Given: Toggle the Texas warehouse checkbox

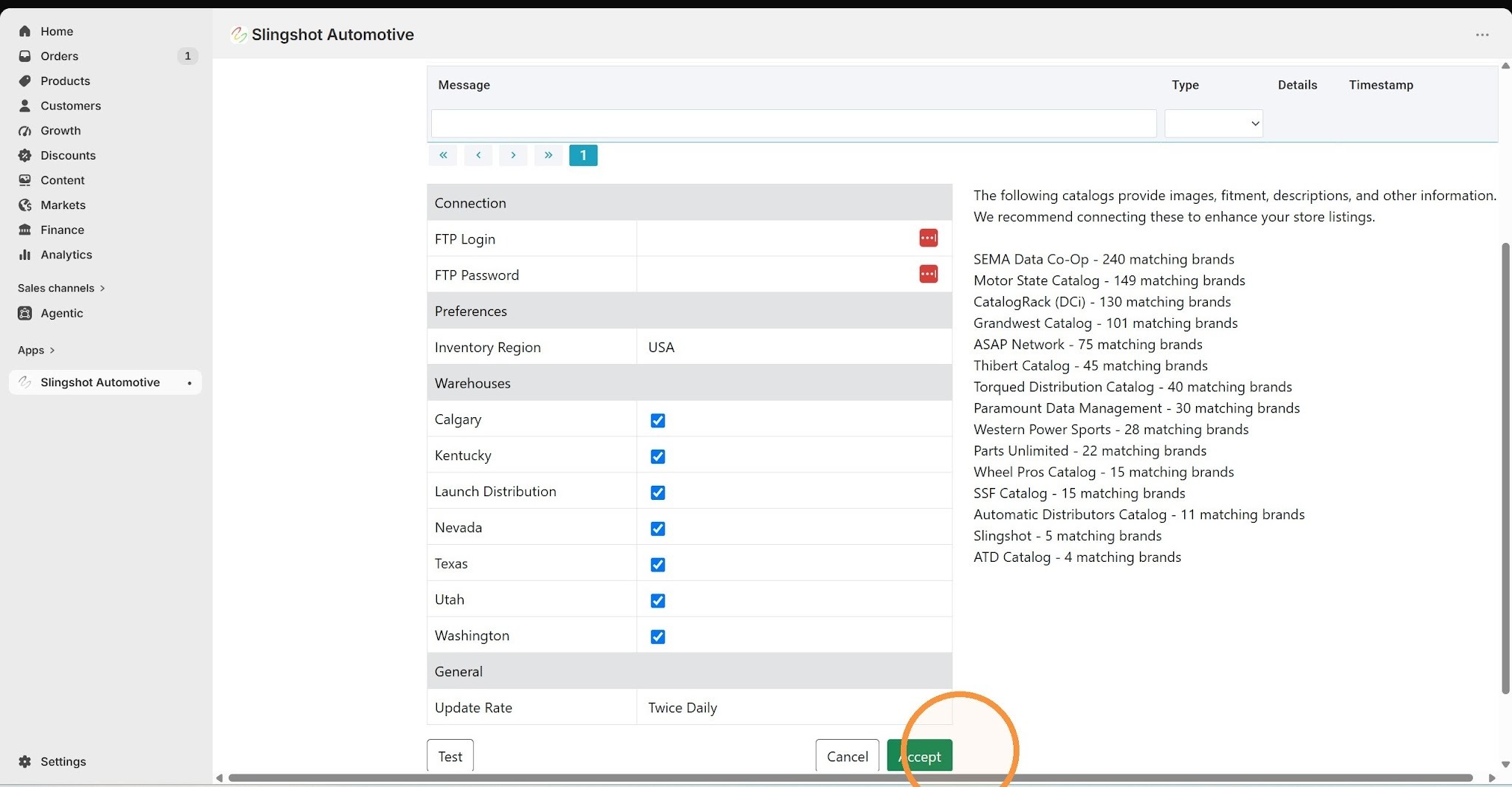Looking at the screenshot, I should (x=658, y=565).
